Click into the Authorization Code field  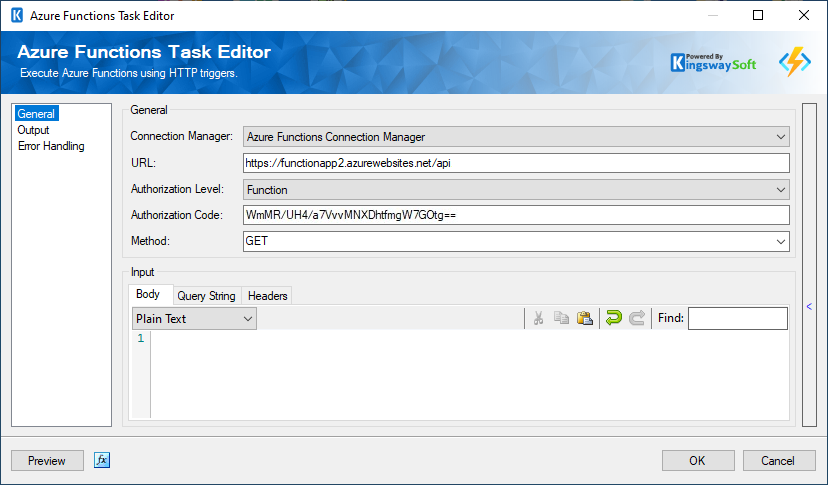click(516, 215)
